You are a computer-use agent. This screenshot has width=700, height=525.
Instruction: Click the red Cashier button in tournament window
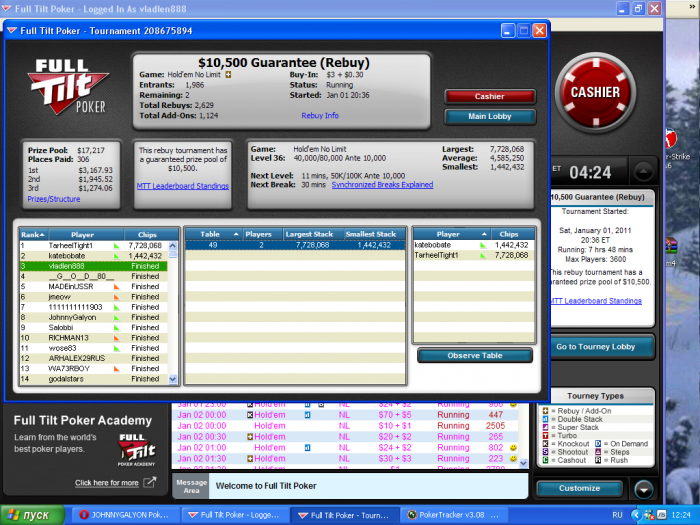490,96
